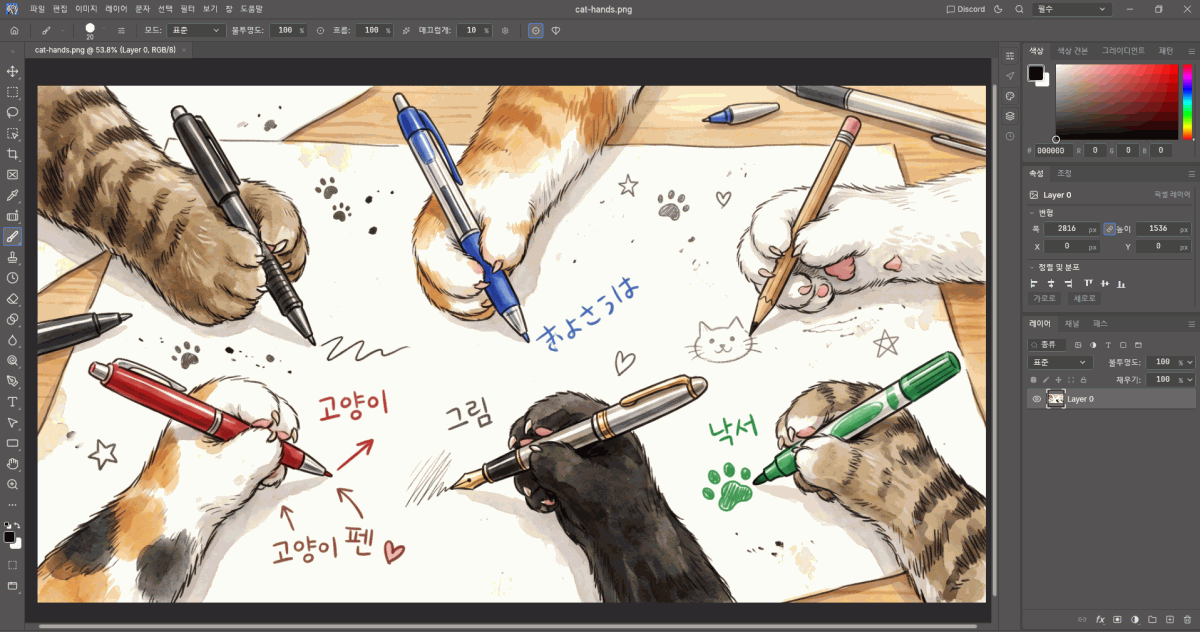The height and width of the screenshot is (632, 1200).
Task: Select the Eyedropper tool
Action: (x=13, y=195)
